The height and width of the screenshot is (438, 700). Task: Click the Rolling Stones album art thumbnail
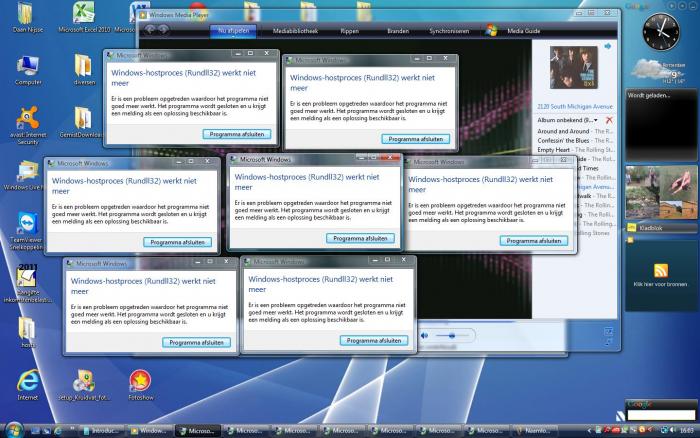pos(574,67)
